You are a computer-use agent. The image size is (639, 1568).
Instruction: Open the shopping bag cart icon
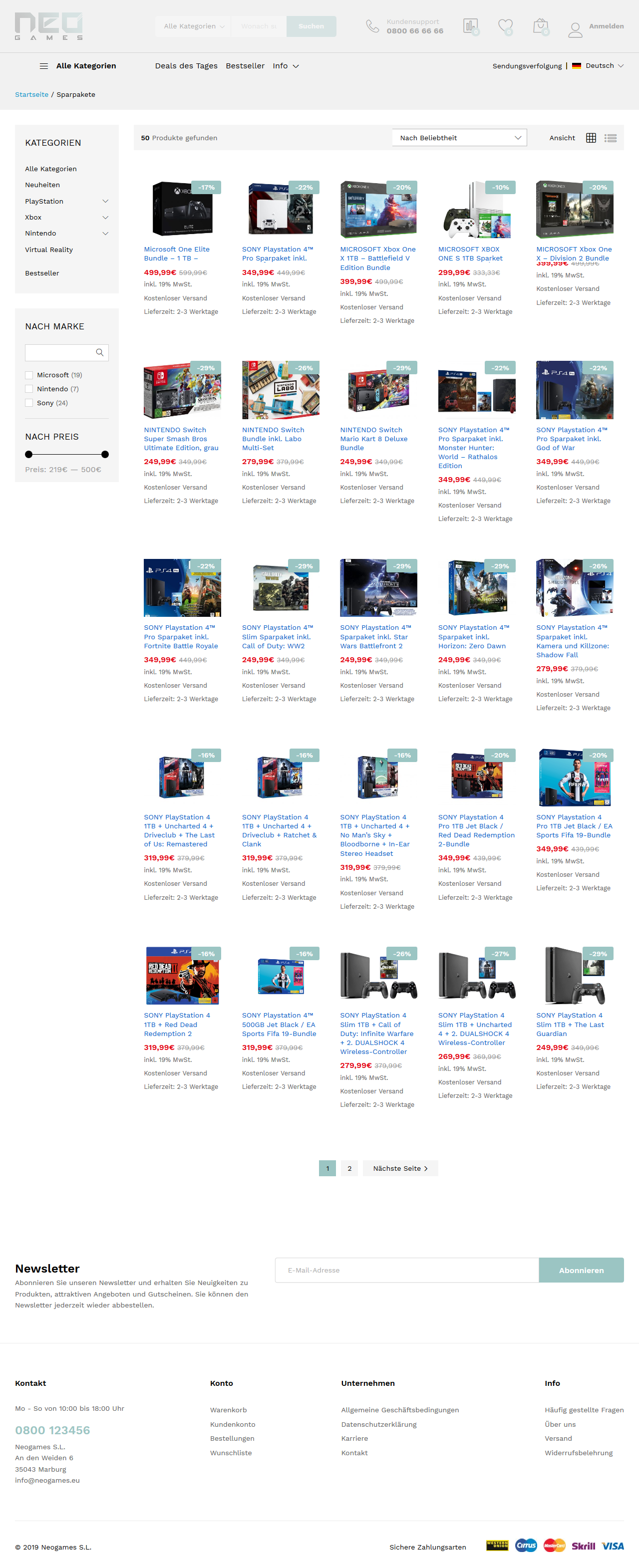coord(540,26)
